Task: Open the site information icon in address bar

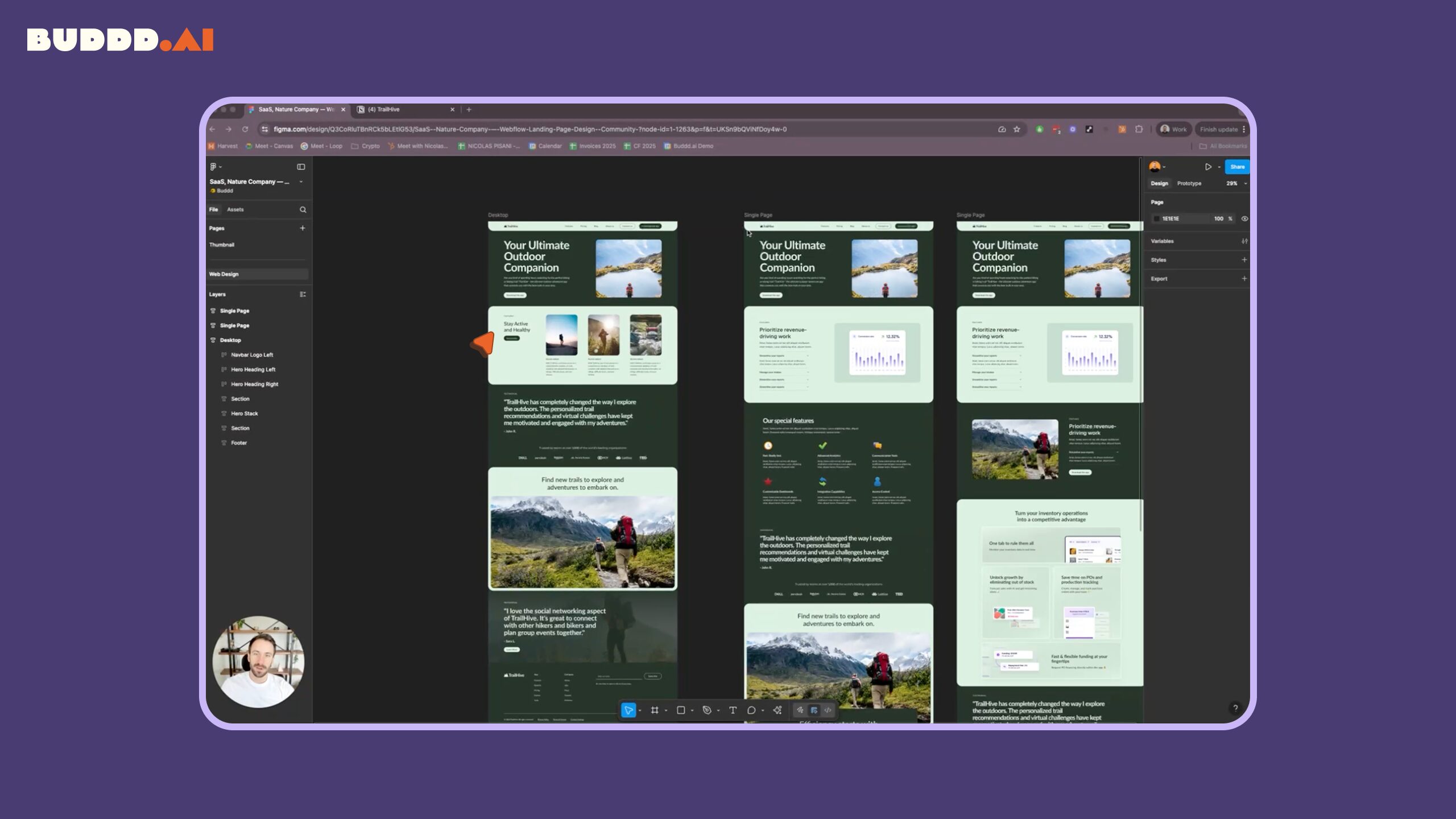Action: [264, 129]
